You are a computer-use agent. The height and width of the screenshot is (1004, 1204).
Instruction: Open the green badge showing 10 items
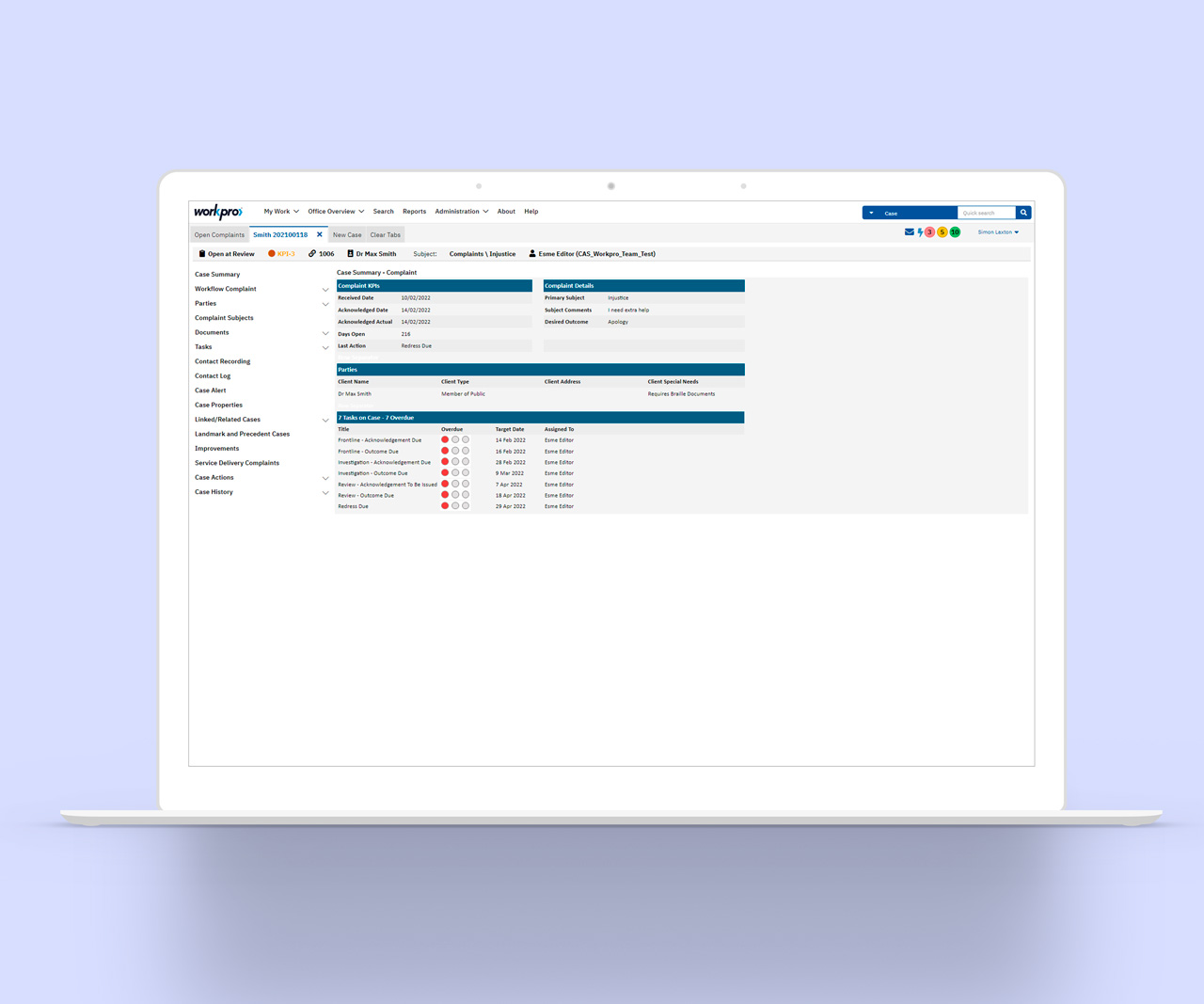coord(955,231)
